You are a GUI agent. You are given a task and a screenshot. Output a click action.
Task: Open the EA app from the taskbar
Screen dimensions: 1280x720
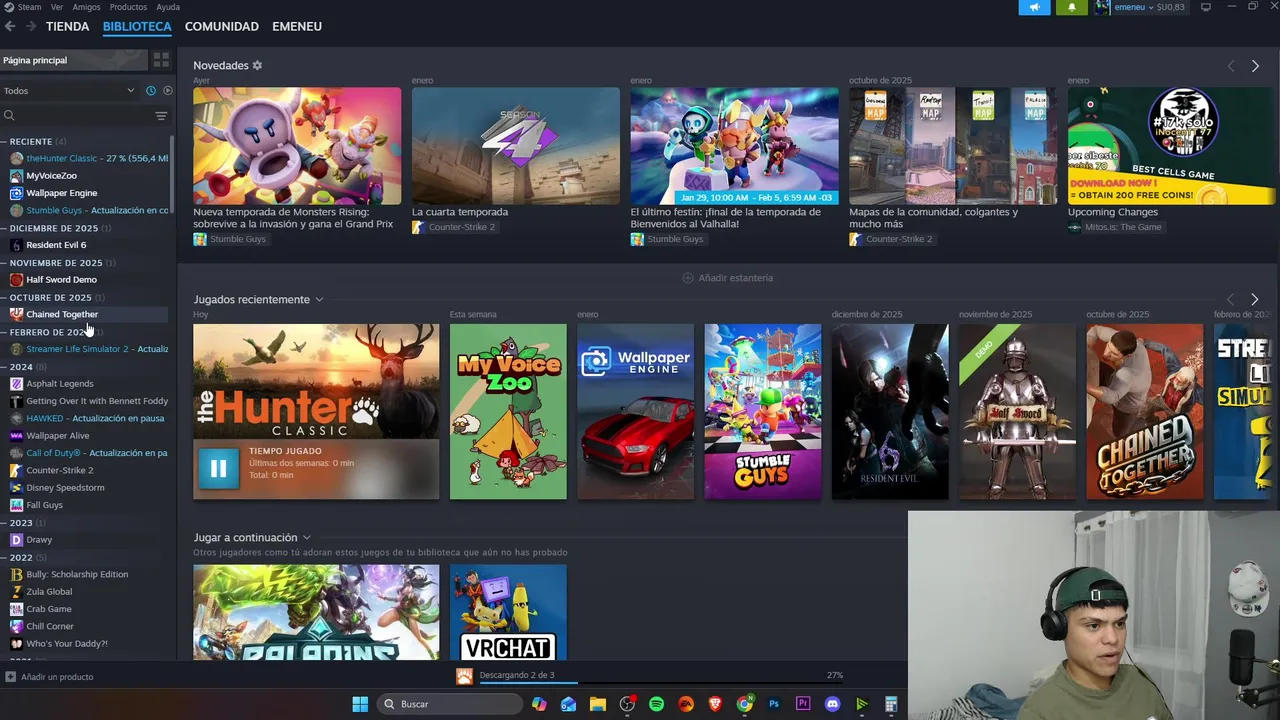[686, 704]
